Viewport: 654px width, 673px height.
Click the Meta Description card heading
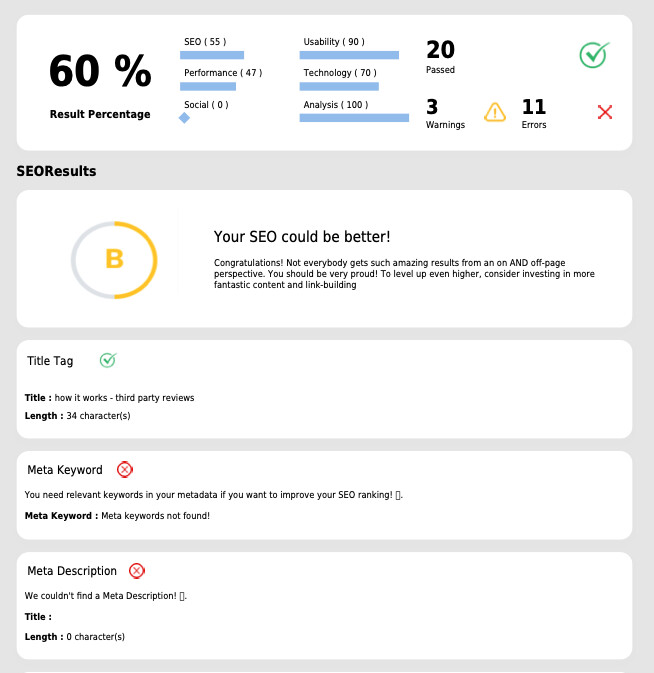[72, 571]
